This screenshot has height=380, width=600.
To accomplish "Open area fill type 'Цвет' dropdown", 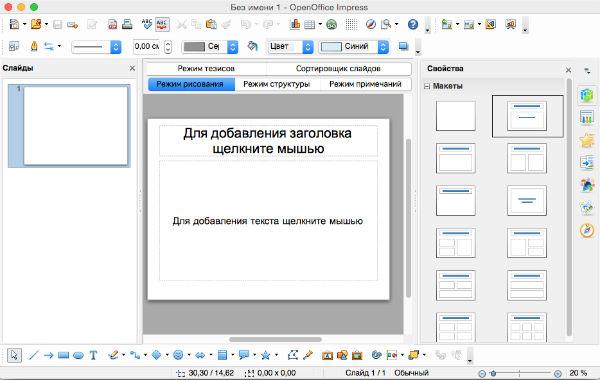I will pos(290,47).
